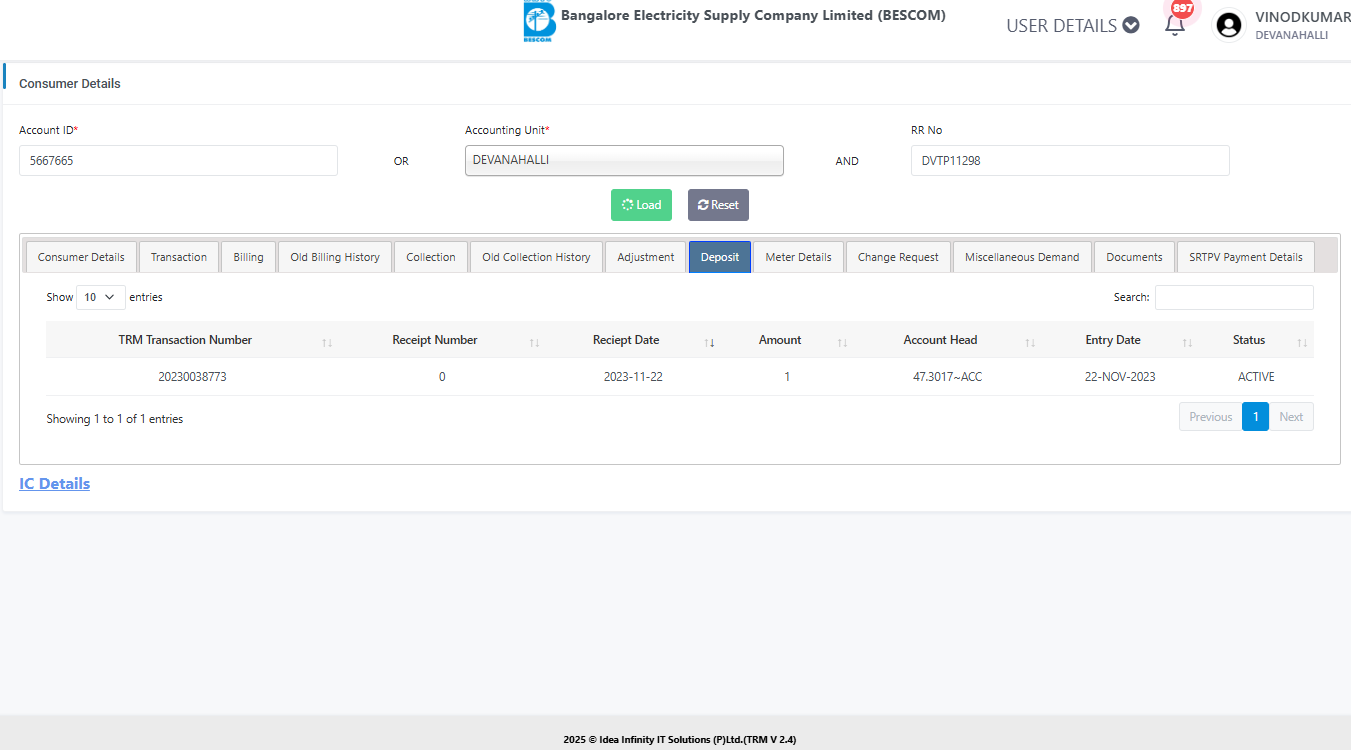Click the BESCOM logo icon
This screenshot has height=750, width=1351.
click(x=539, y=22)
